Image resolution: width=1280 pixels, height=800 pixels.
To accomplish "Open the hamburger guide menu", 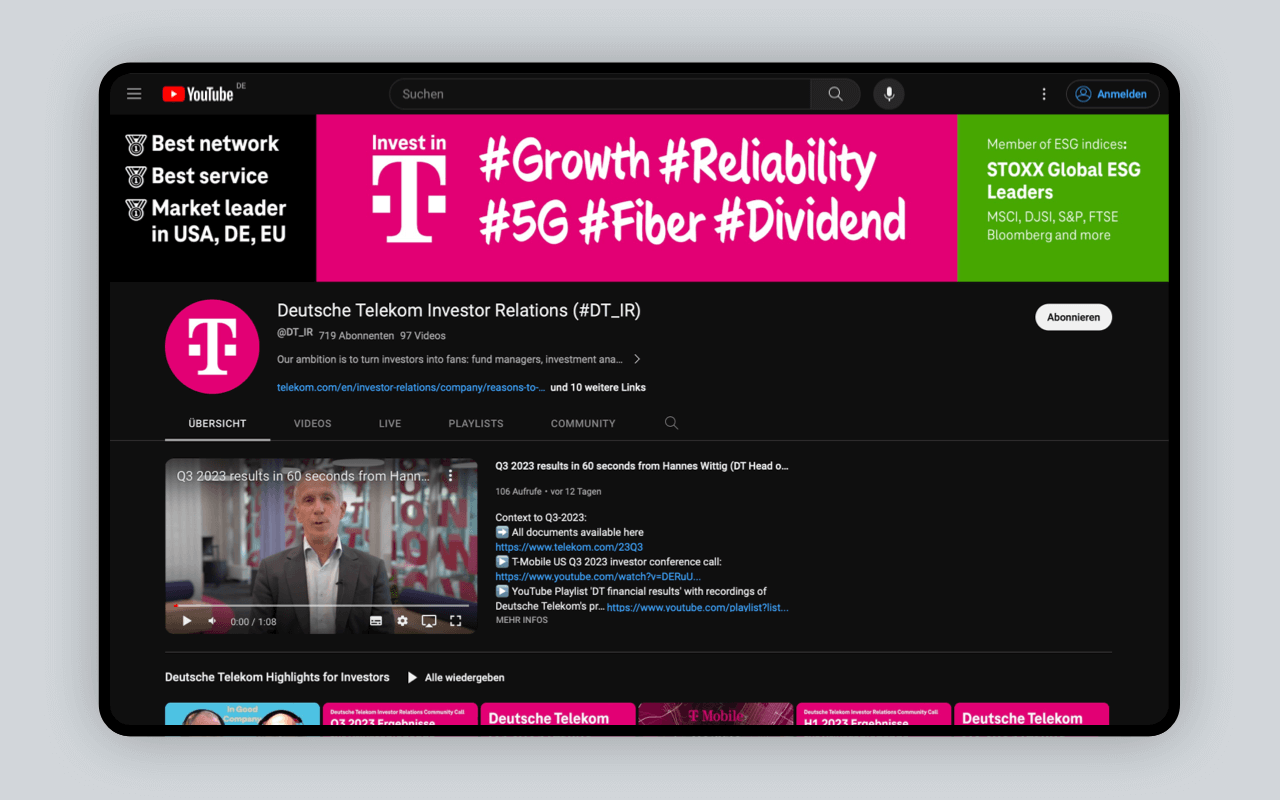I will pos(134,94).
